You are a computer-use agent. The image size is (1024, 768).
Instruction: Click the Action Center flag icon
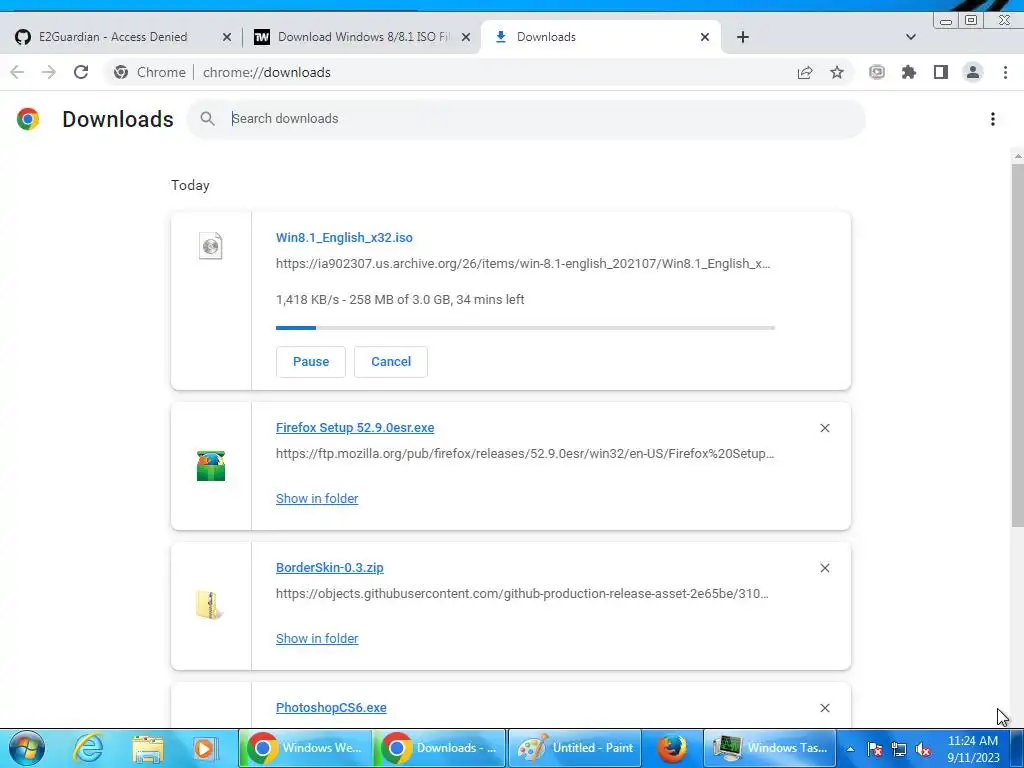click(x=874, y=749)
